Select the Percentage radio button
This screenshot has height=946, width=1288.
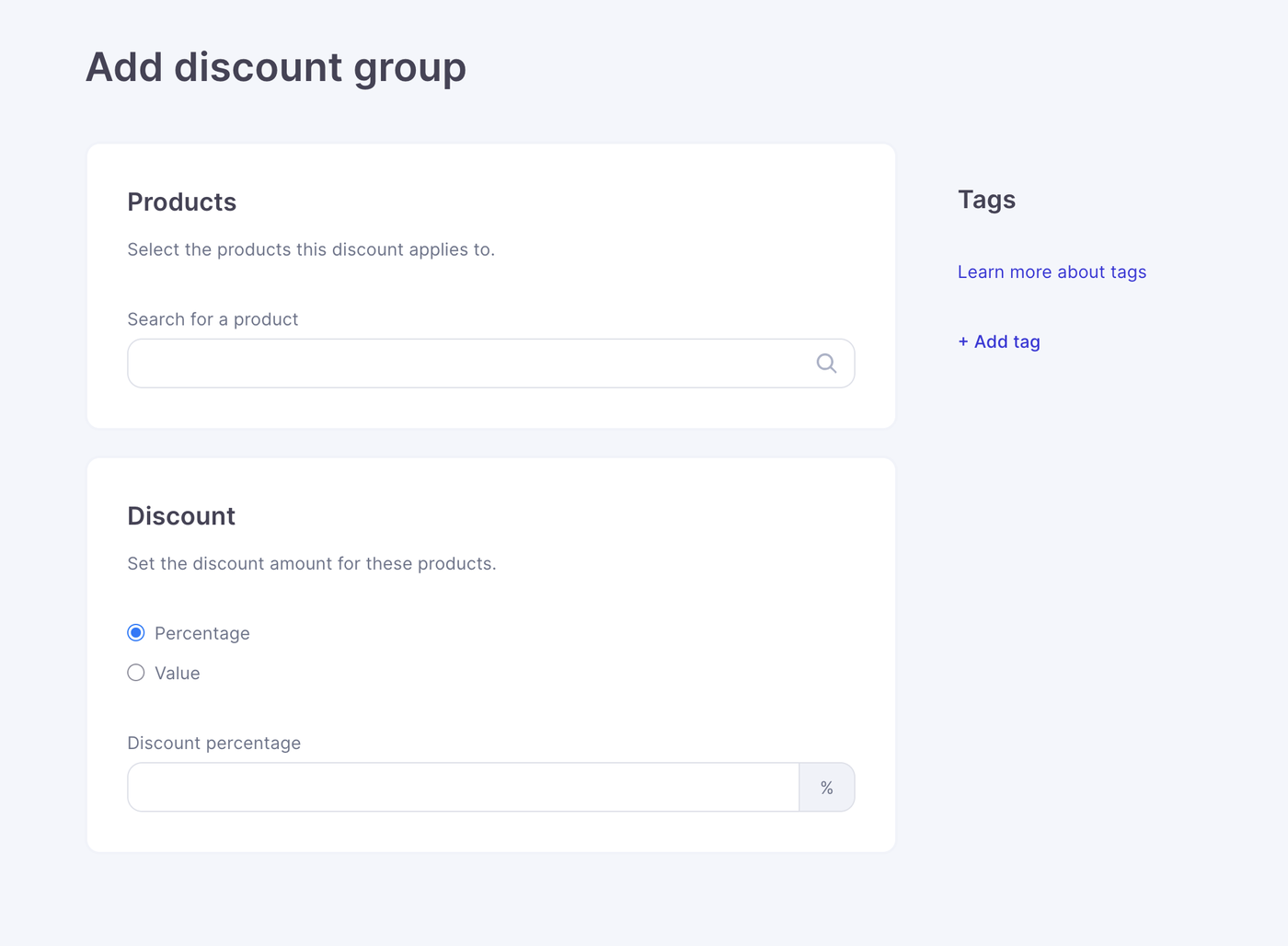pos(136,633)
